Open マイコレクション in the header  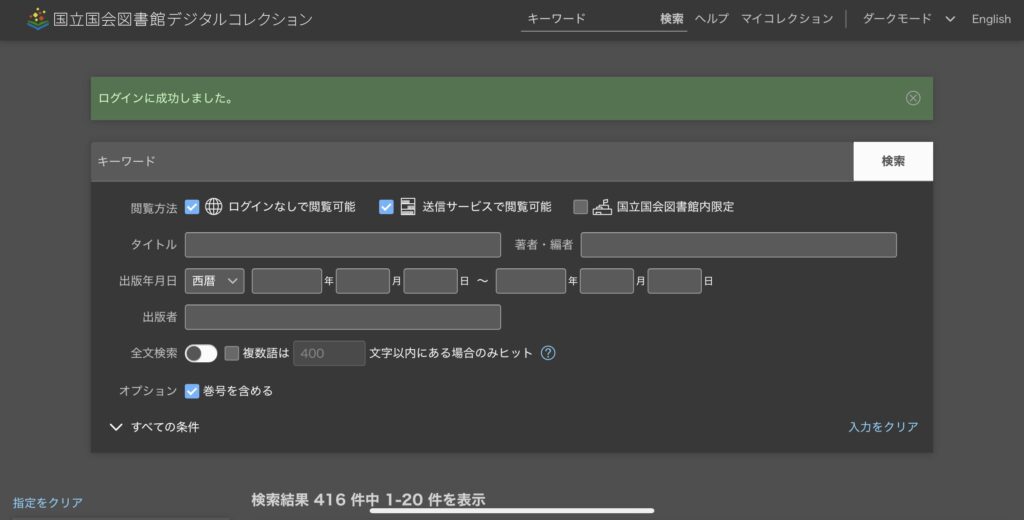(787, 19)
